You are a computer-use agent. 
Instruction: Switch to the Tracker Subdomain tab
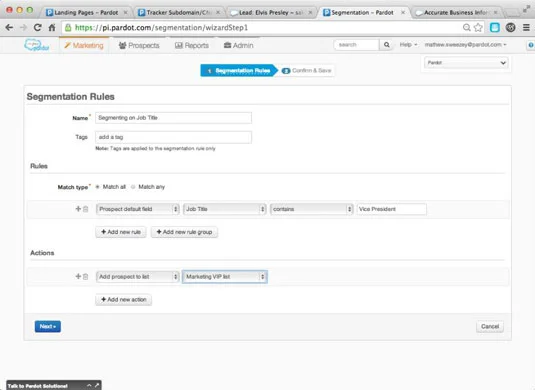[x=179, y=12]
